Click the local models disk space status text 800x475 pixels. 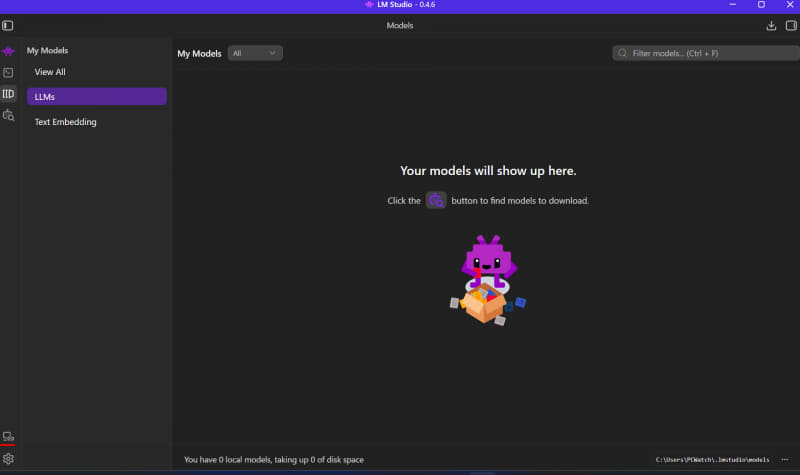[x=273, y=460]
